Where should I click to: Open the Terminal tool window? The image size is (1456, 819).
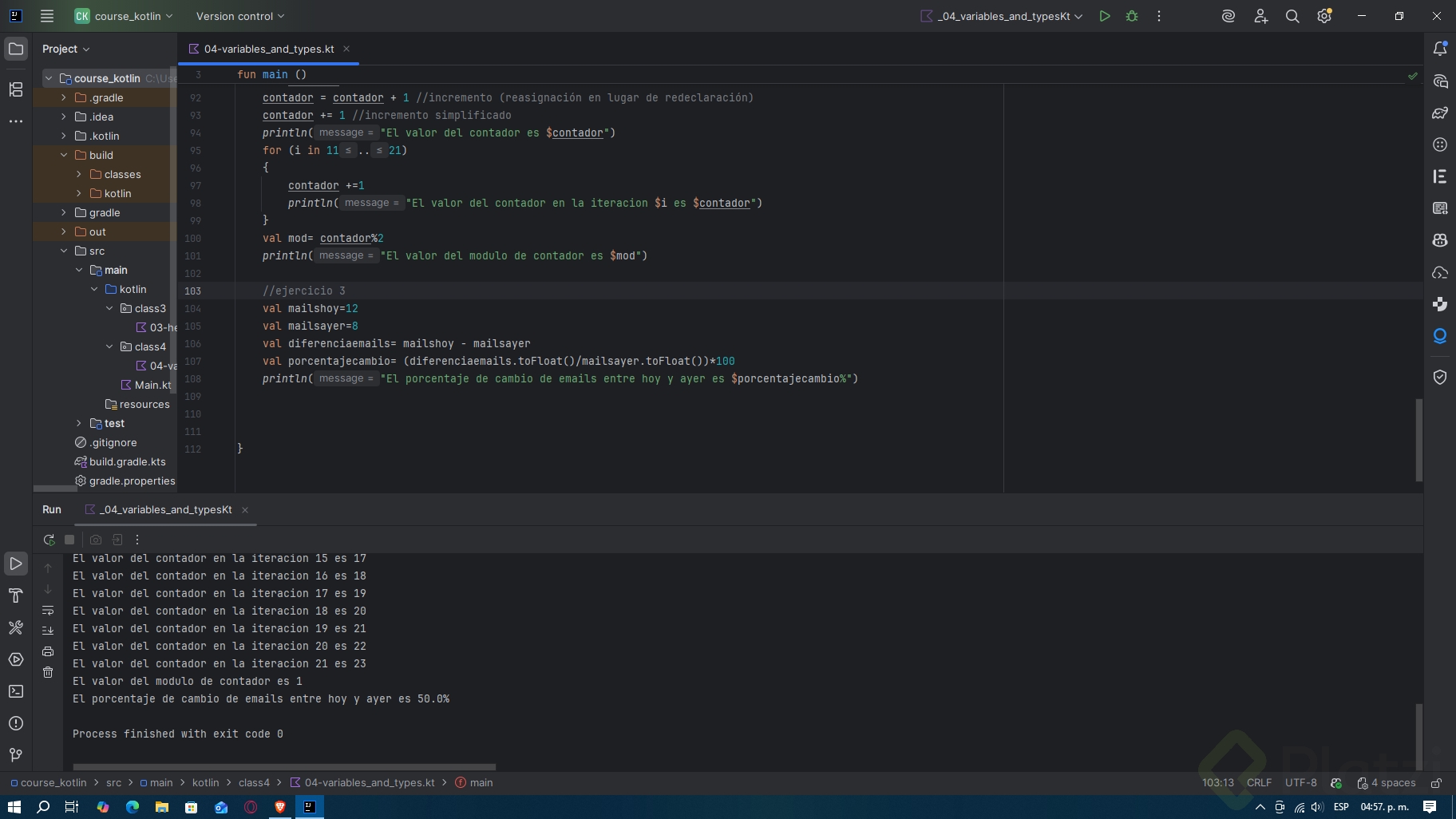click(16, 691)
